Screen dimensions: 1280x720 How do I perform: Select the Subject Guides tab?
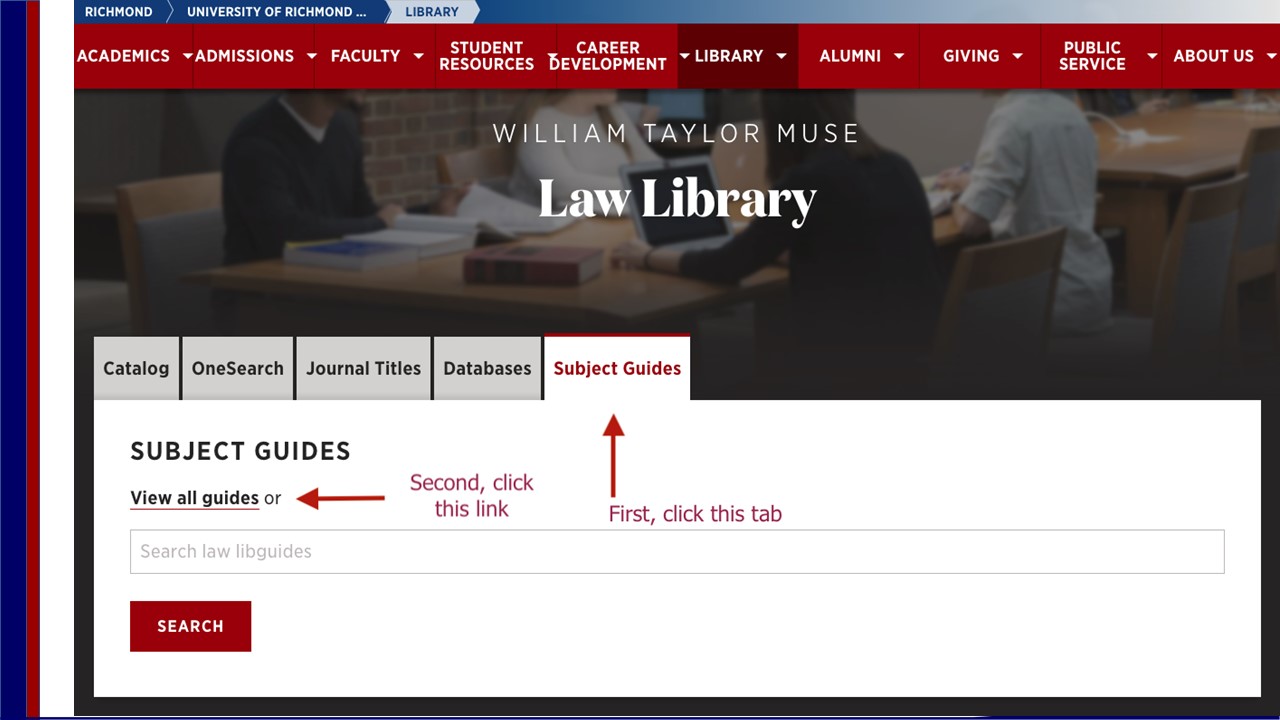(617, 368)
